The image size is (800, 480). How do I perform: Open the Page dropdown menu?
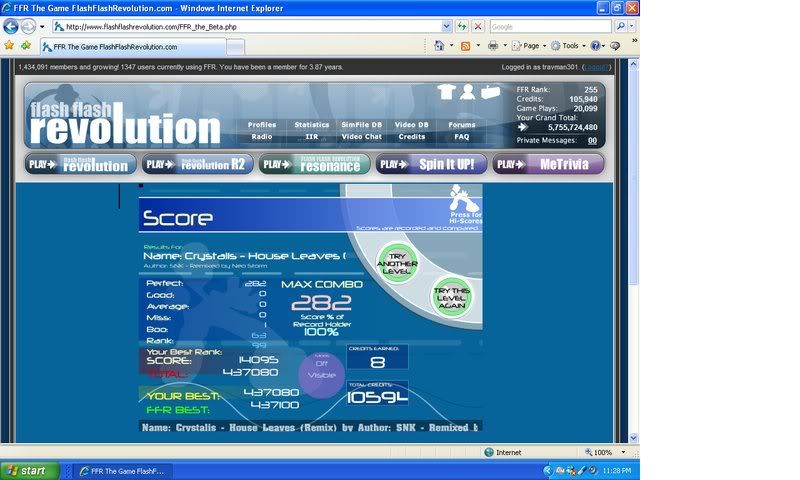pyautogui.click(x=530, y=46)
